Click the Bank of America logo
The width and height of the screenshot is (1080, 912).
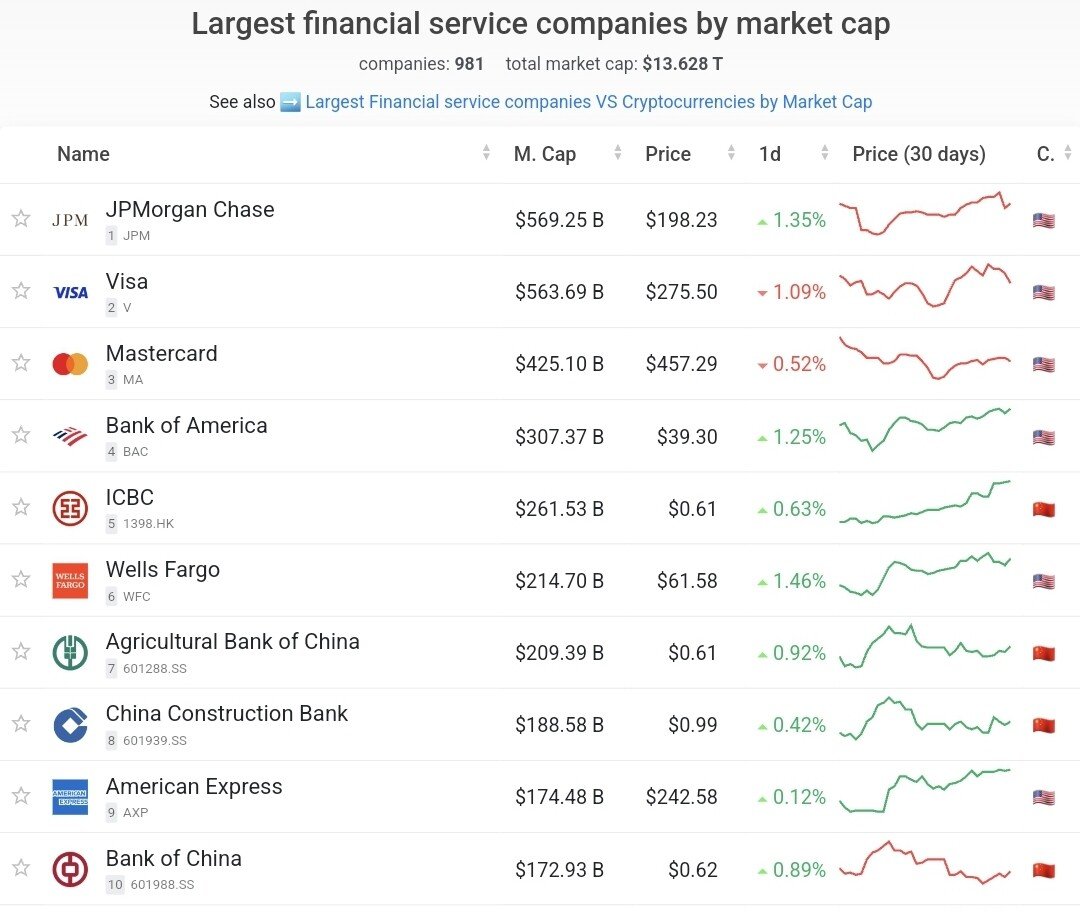[70, 436]
